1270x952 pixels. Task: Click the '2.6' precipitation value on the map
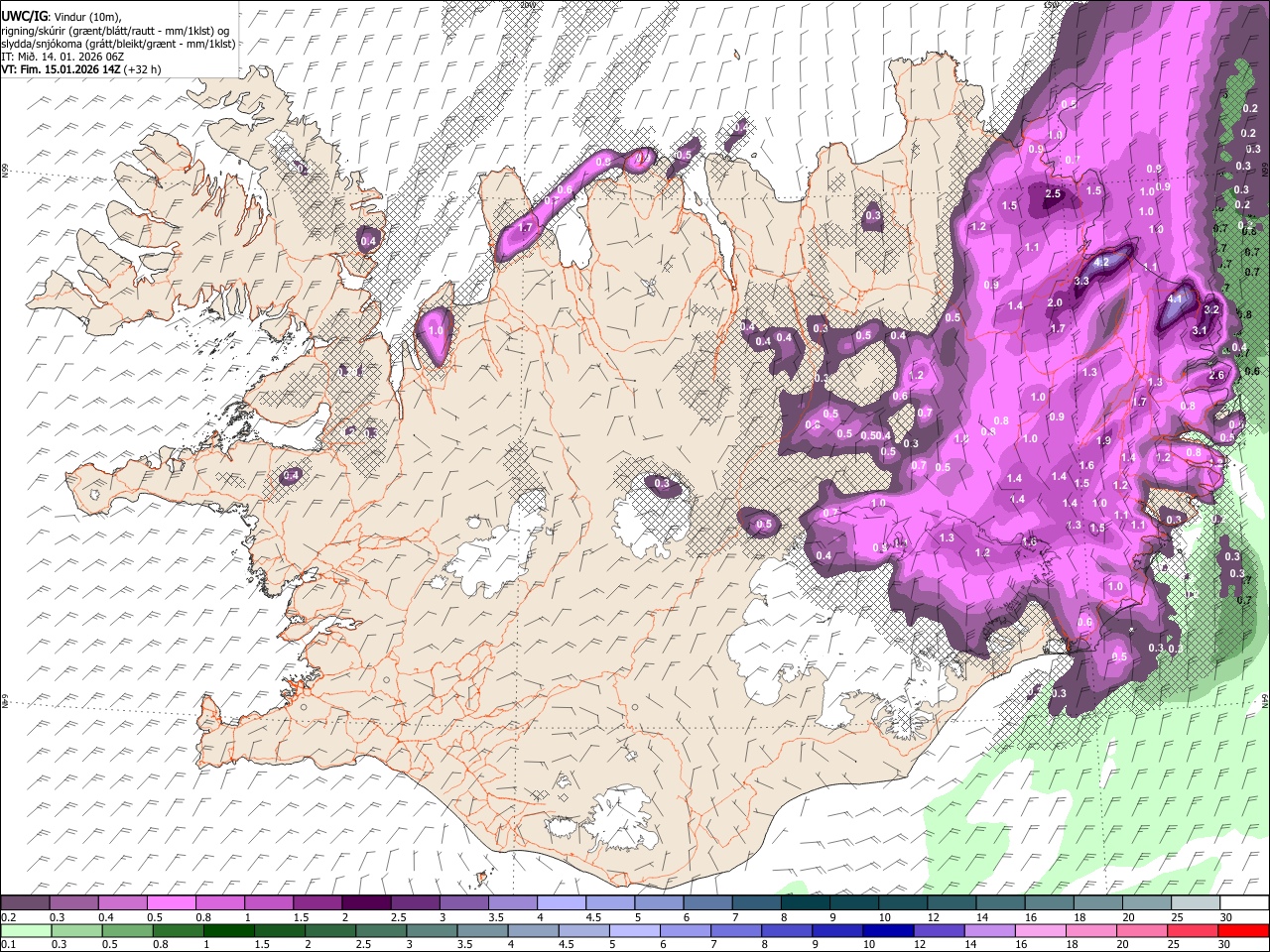point(1216,375)
